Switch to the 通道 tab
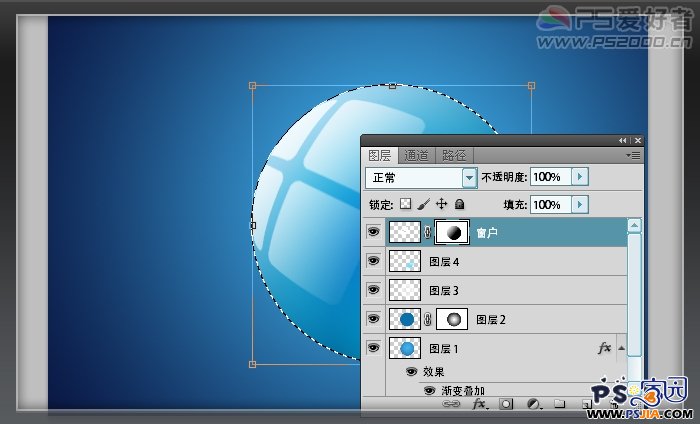 [x=417, y=155]
